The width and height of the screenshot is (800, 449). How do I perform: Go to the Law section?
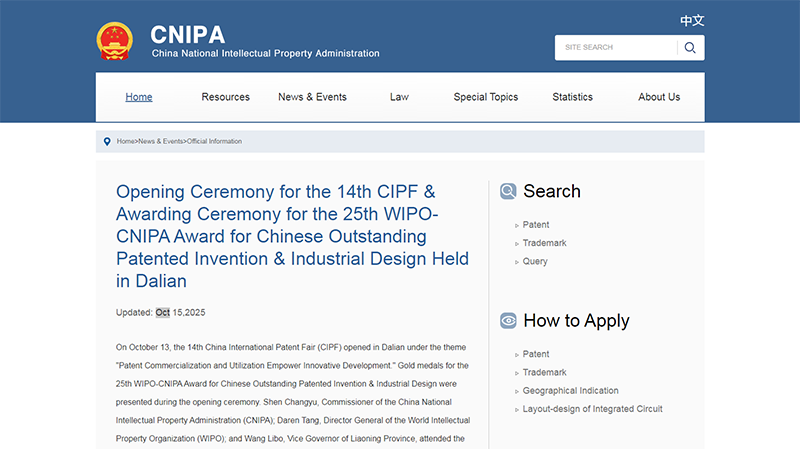[x=399, y=97]
